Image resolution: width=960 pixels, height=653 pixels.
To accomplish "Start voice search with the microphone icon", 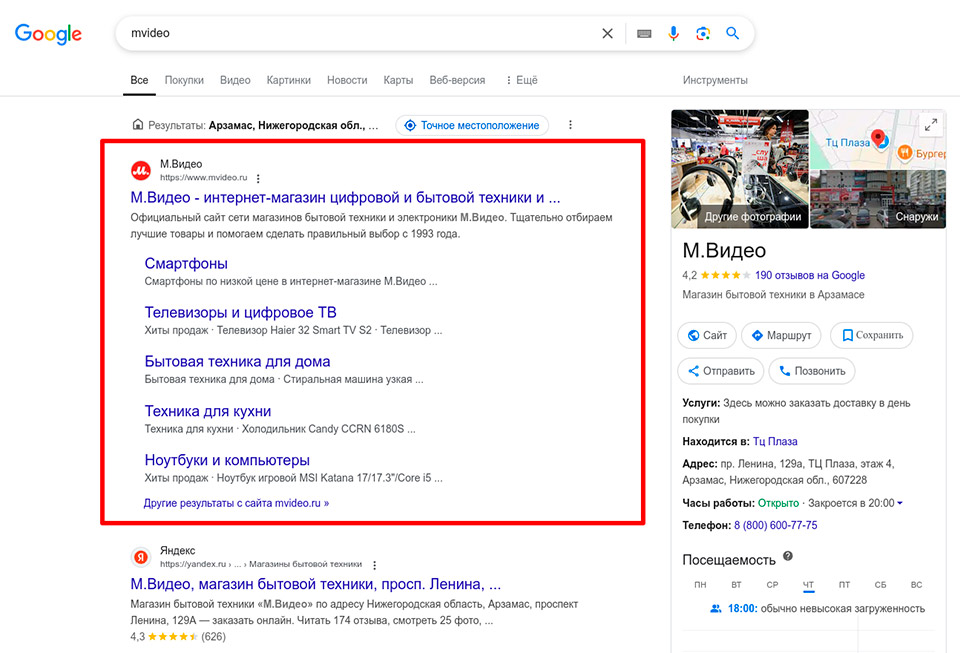I will coord(673,33).
